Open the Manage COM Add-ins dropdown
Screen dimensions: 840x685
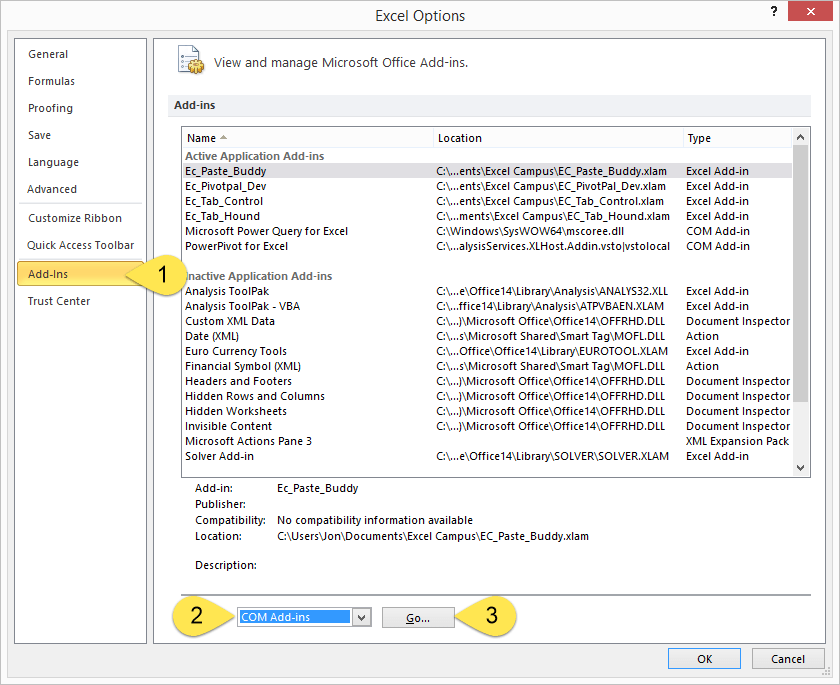(362, 617)
